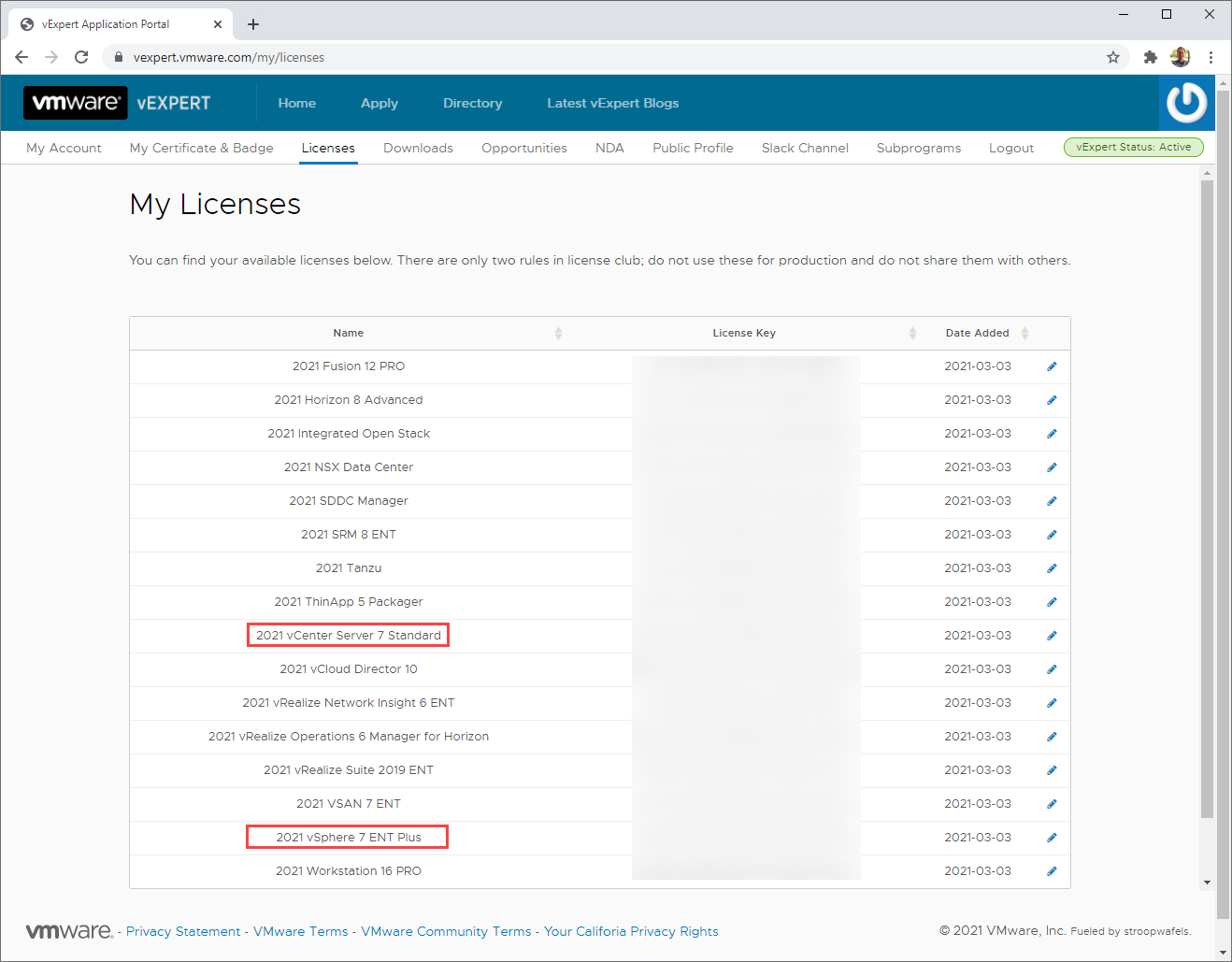This screenshot has height=962, width=1232.
Task: Click pencil icon for 2021 Horizon 8 Advanced
Action: (x=1052, y=400)
